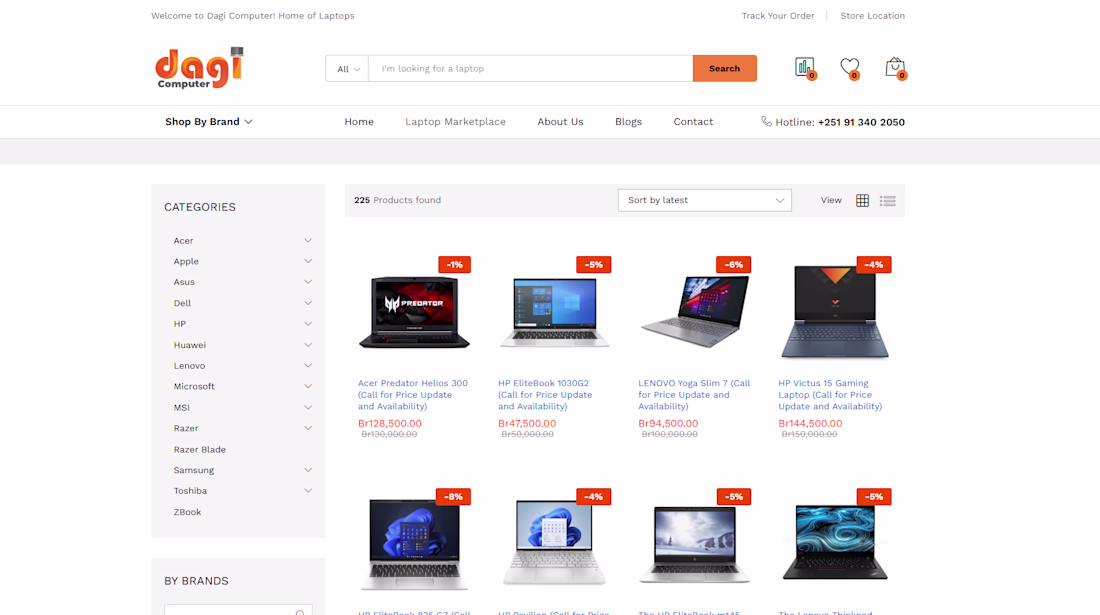The width and height of the screenshot is (1100, 615).
Task: Open the shopping cart bag icon
Action: click(894, 67)
